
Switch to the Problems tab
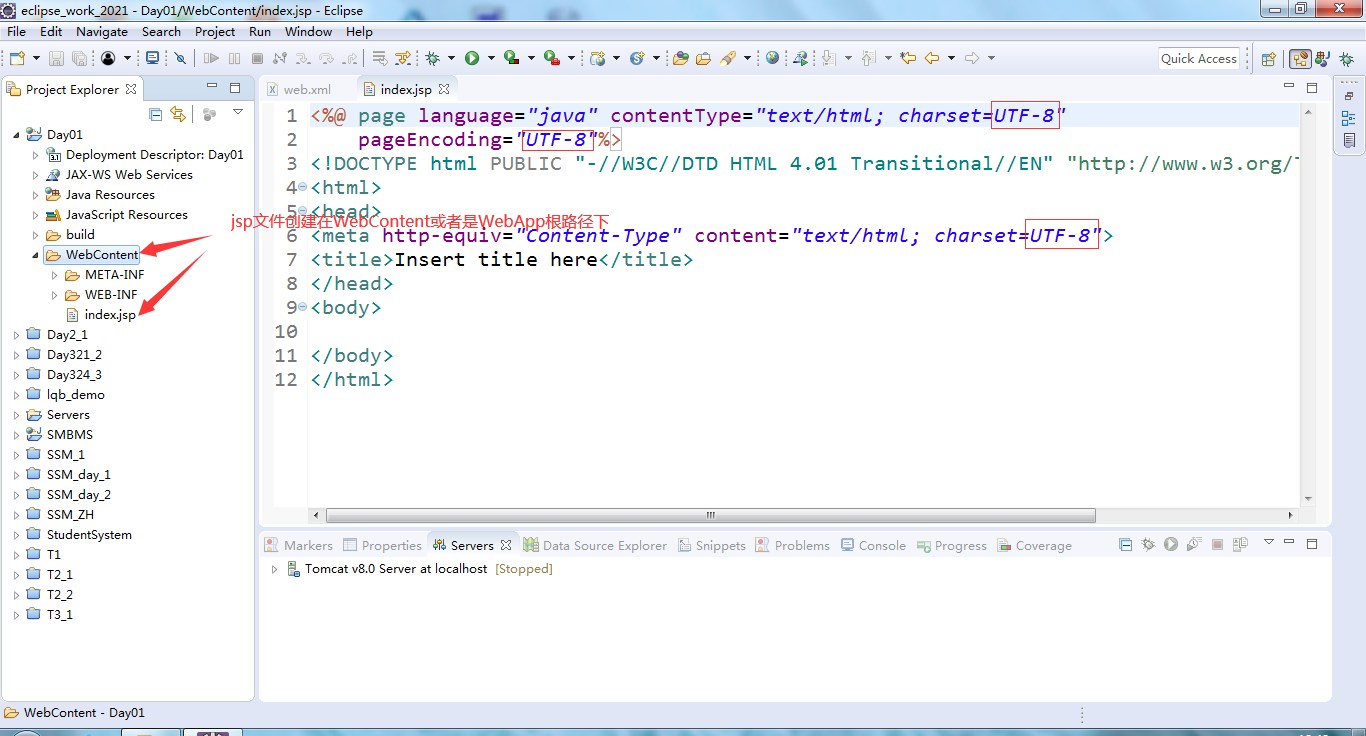click(792, 545)
